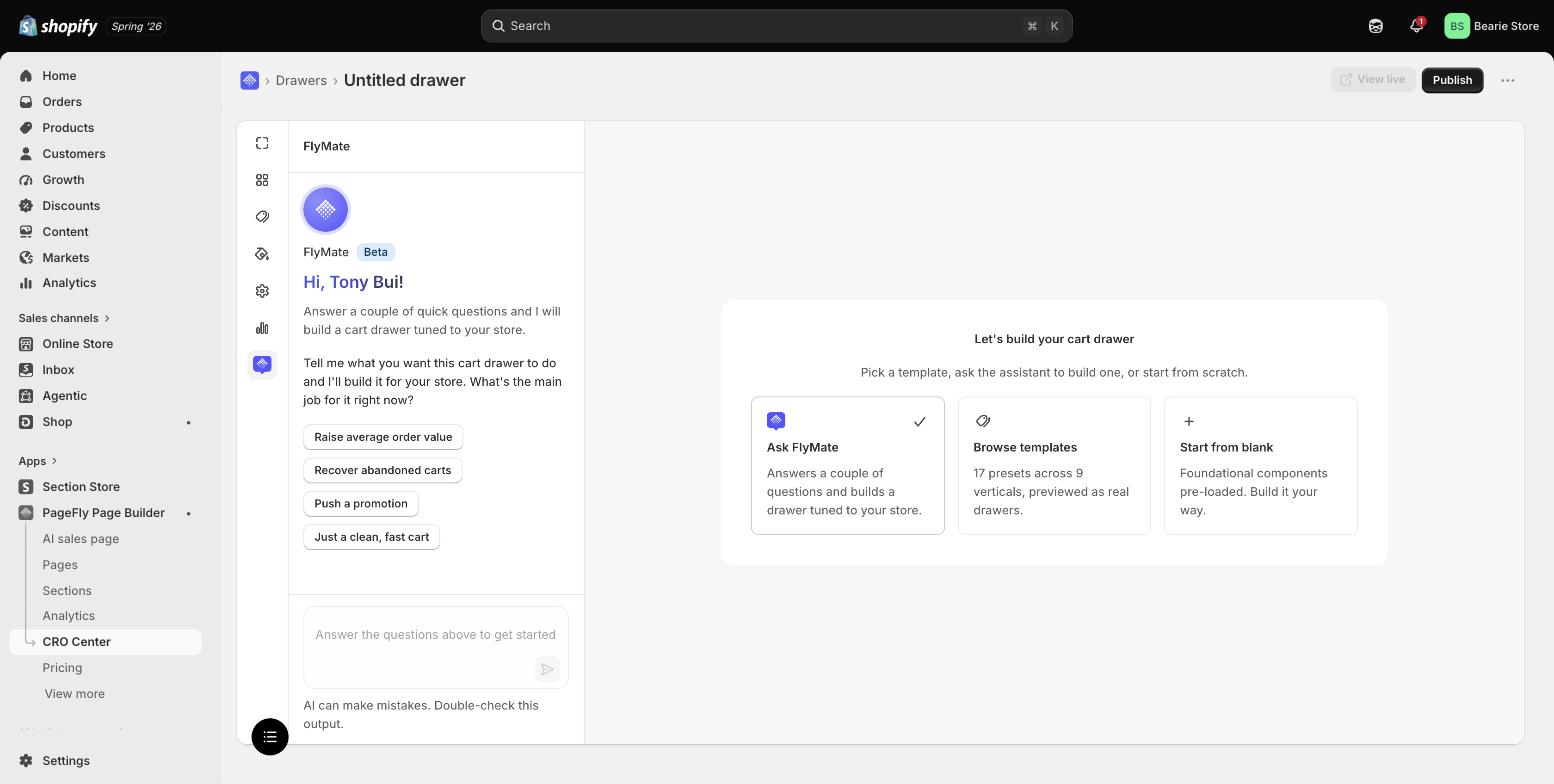Image resolution: width=1554 pixels, height=784 pixels.
Task: Click the Section Store app icon
Action: [26, 487]
